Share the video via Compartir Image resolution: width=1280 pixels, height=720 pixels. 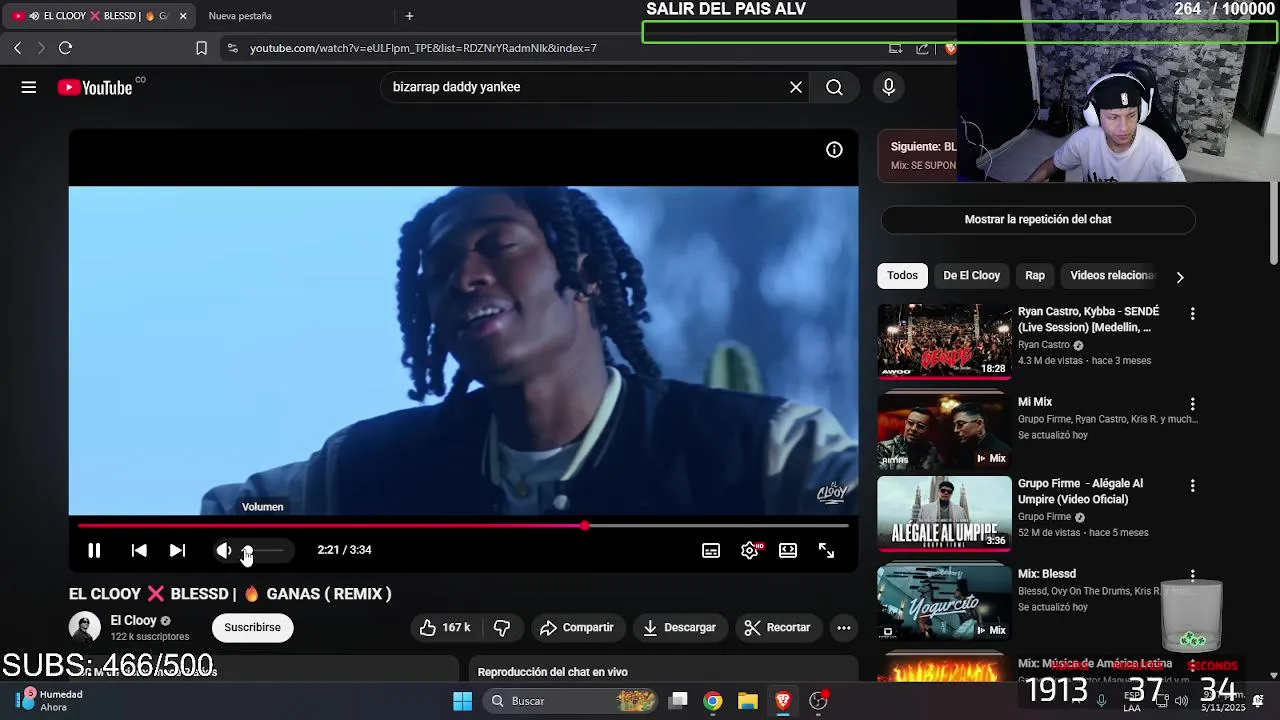576,627
